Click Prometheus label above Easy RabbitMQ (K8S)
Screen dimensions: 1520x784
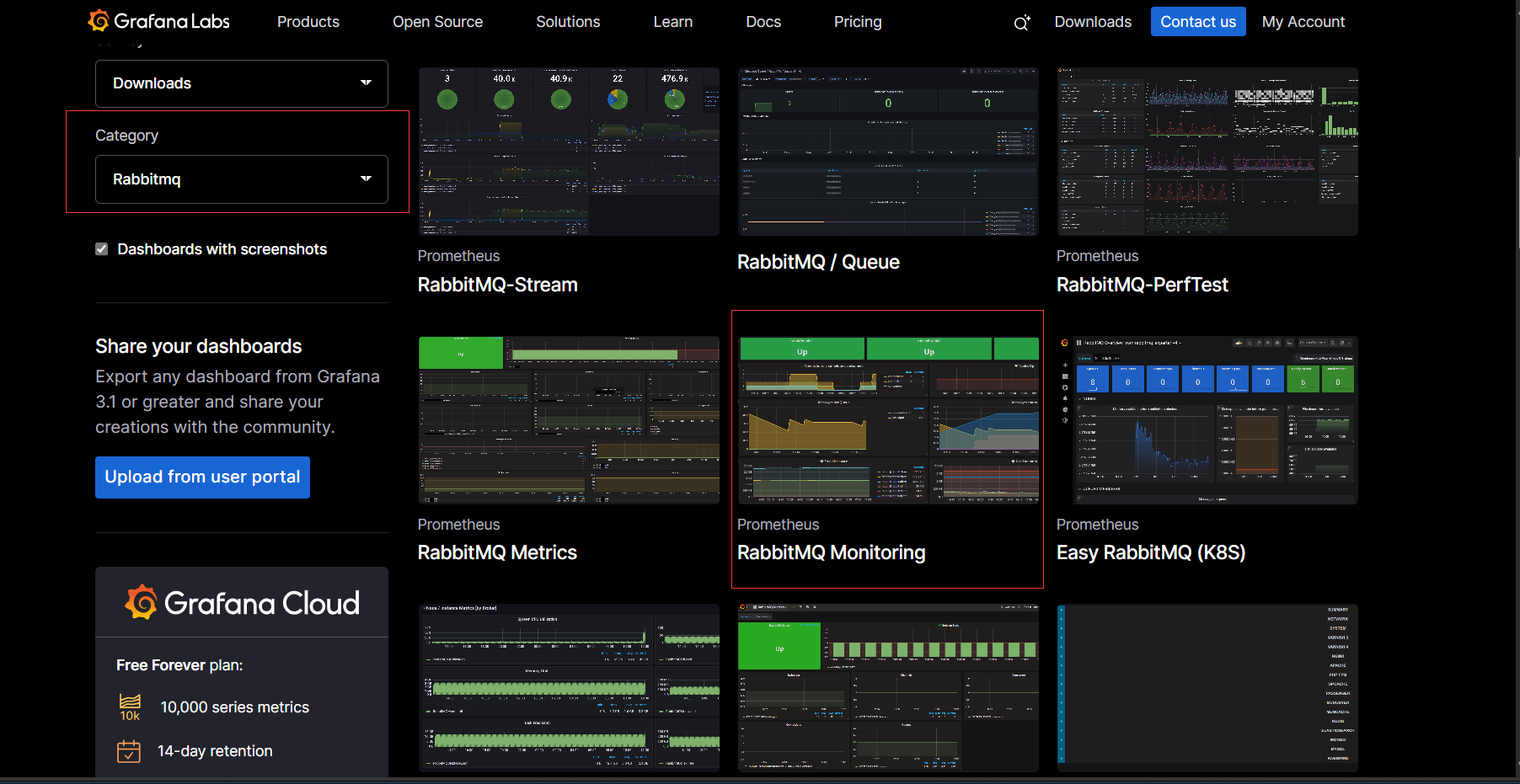[x=1097, y=525]
